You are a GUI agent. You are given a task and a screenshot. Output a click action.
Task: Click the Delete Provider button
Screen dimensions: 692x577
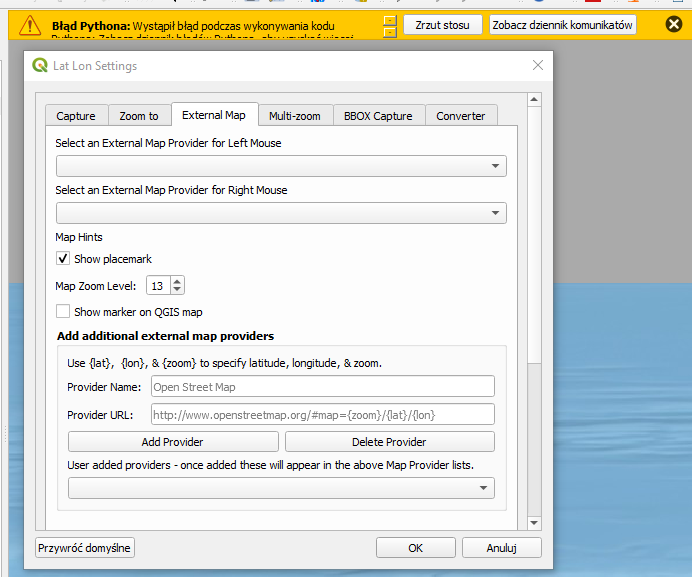(390, 441)
